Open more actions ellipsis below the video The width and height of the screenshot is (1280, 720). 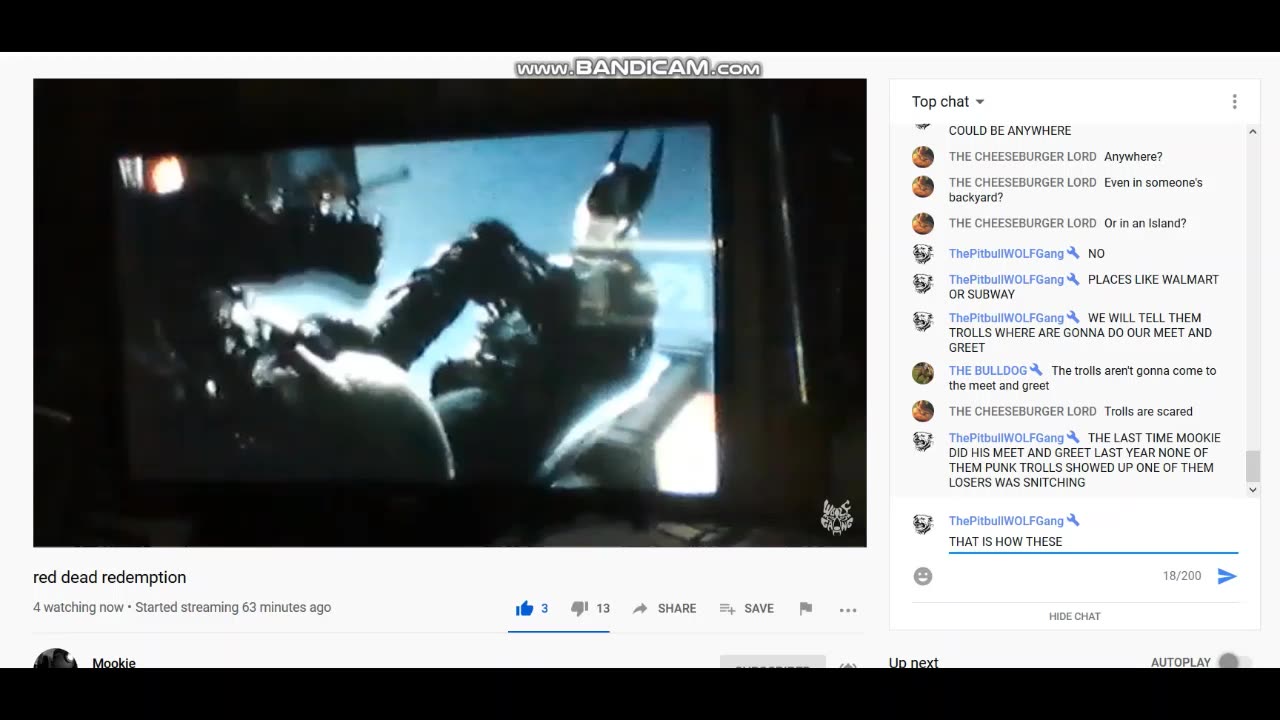(x=848, y=609)
